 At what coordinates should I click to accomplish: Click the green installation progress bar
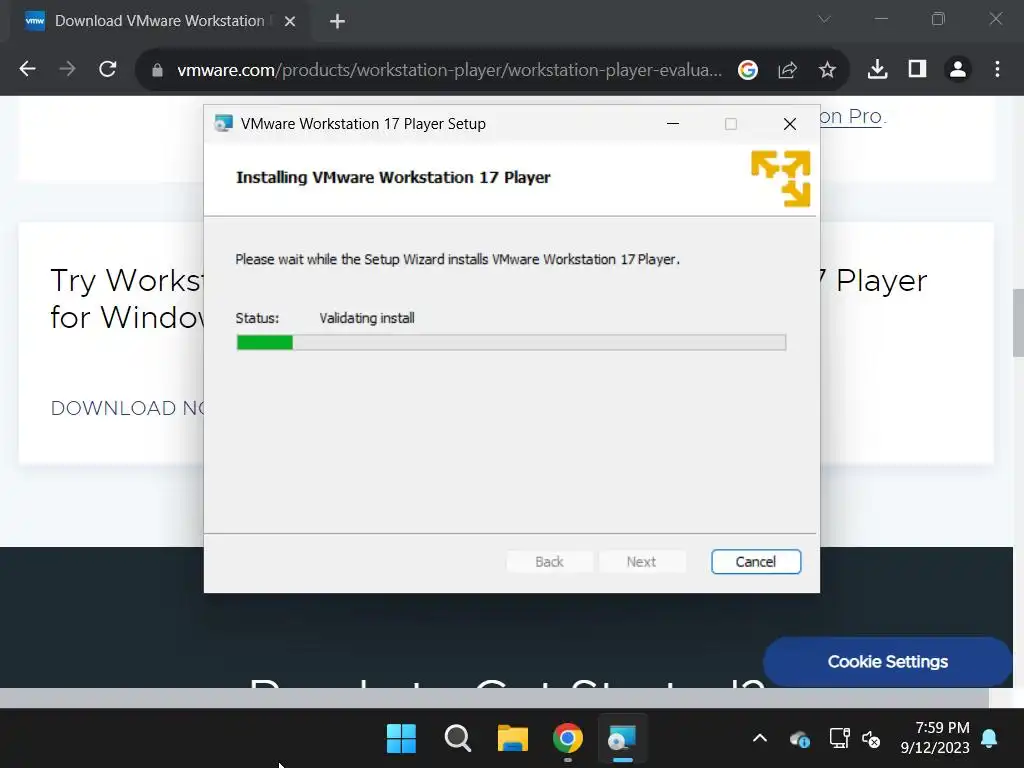point(511,342)
